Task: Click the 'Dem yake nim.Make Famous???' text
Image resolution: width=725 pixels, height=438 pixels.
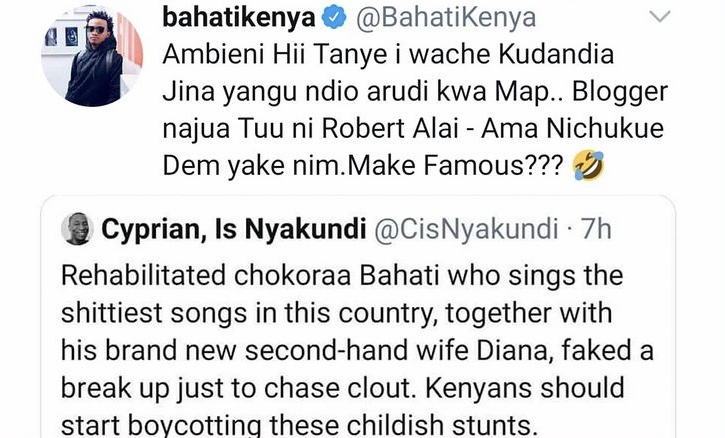Action: [363, 166]
